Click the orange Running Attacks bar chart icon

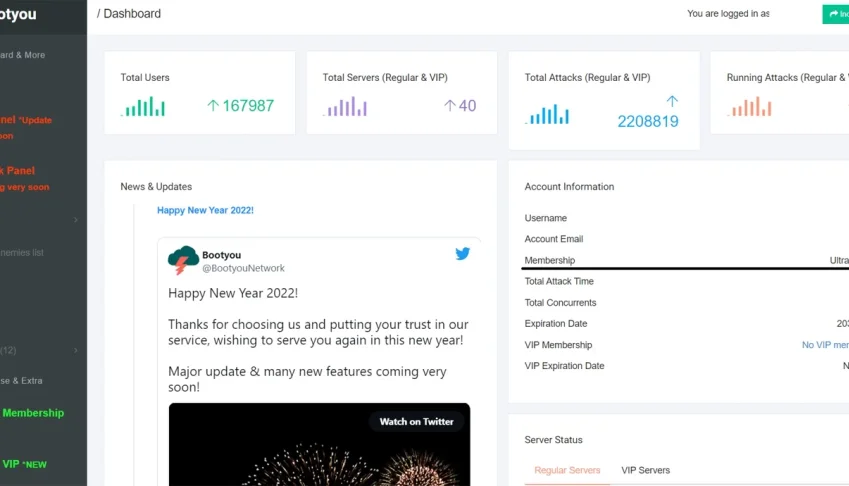click(x=749, y=107)
